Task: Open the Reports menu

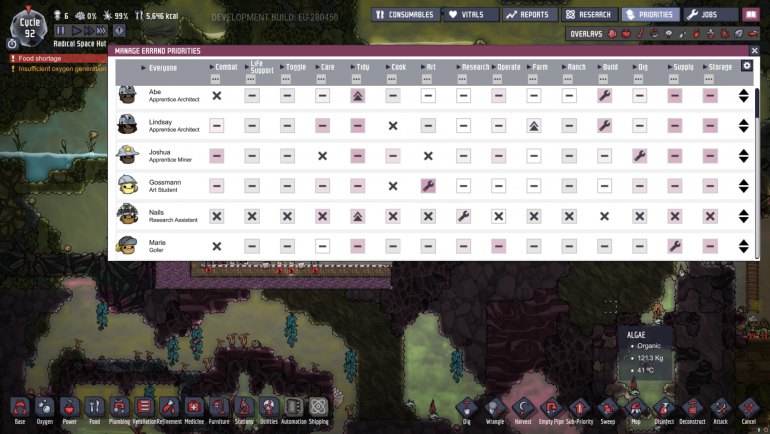Action: (x=530, y=15)
